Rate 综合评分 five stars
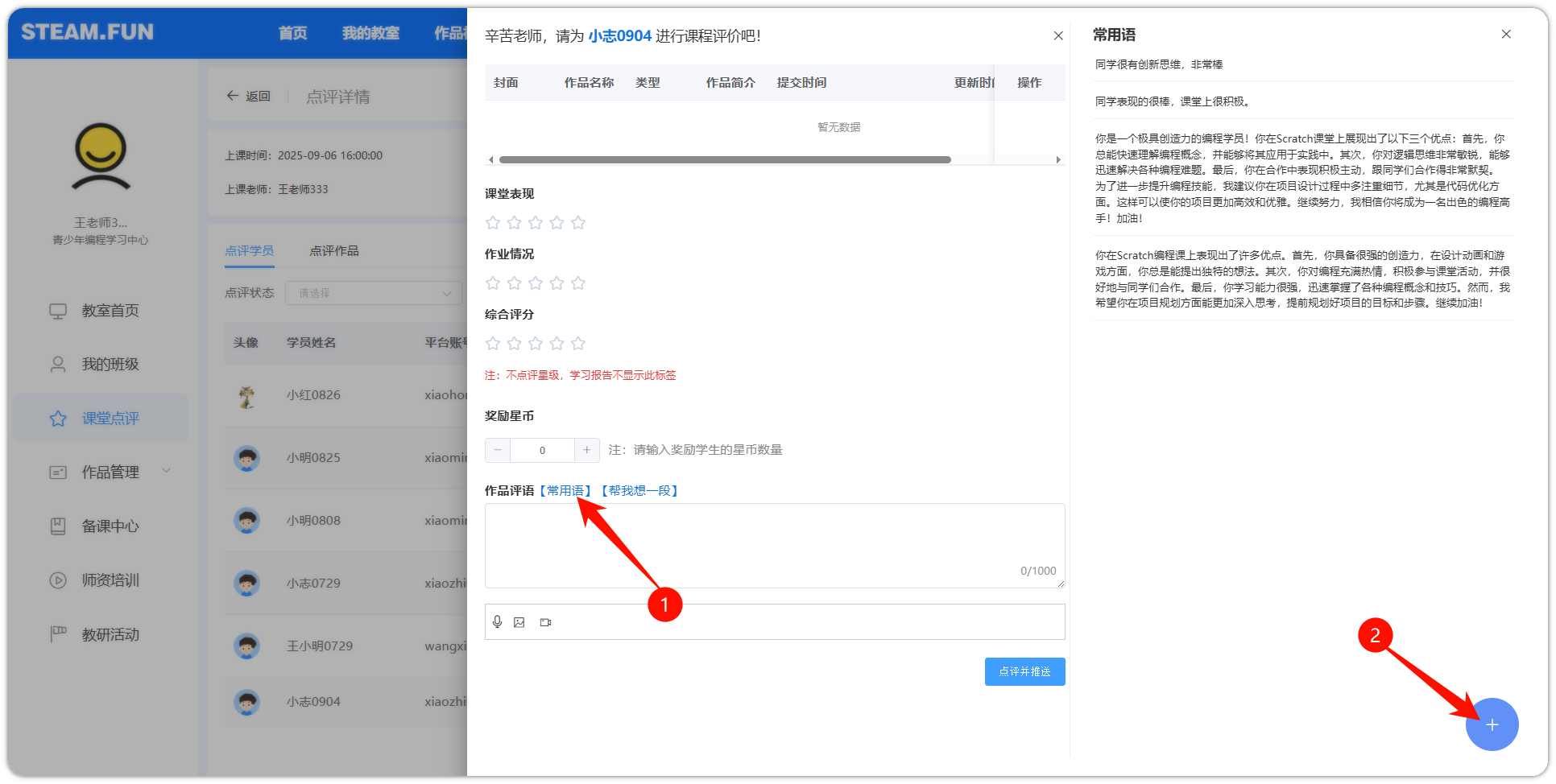The width and height of the screenshot is (1556, 784). click(x=578, y=344)
